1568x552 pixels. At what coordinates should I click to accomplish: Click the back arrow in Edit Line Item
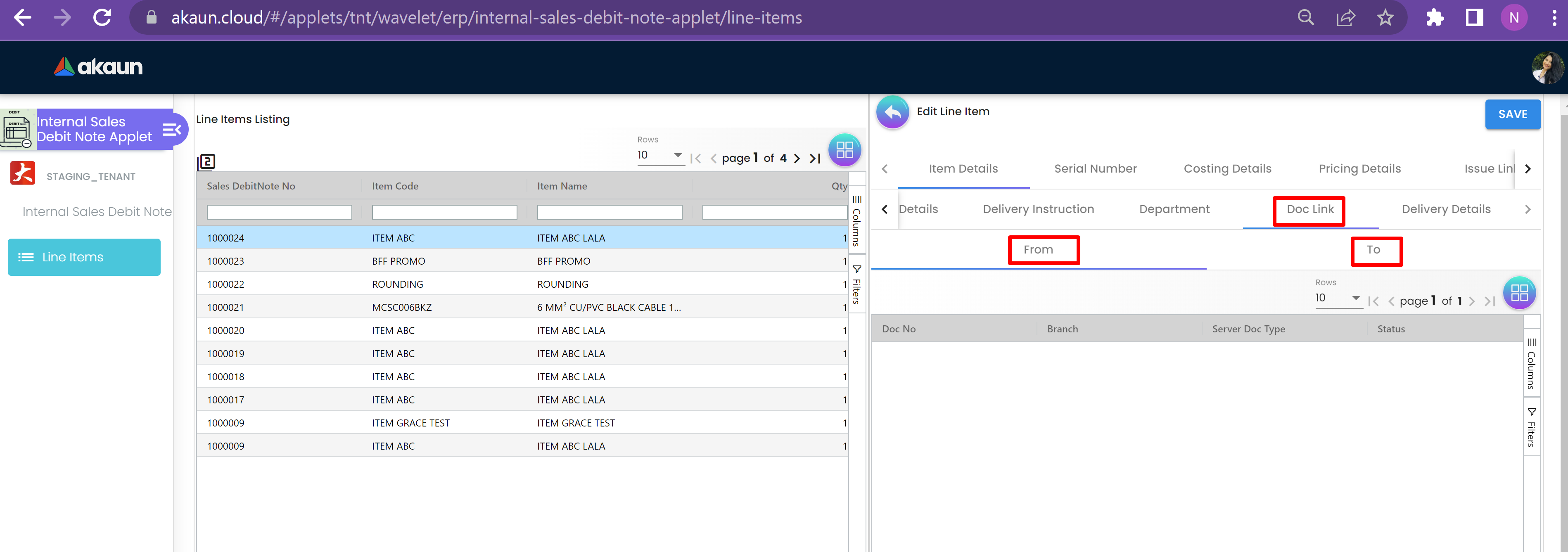[x=892, y=112]
